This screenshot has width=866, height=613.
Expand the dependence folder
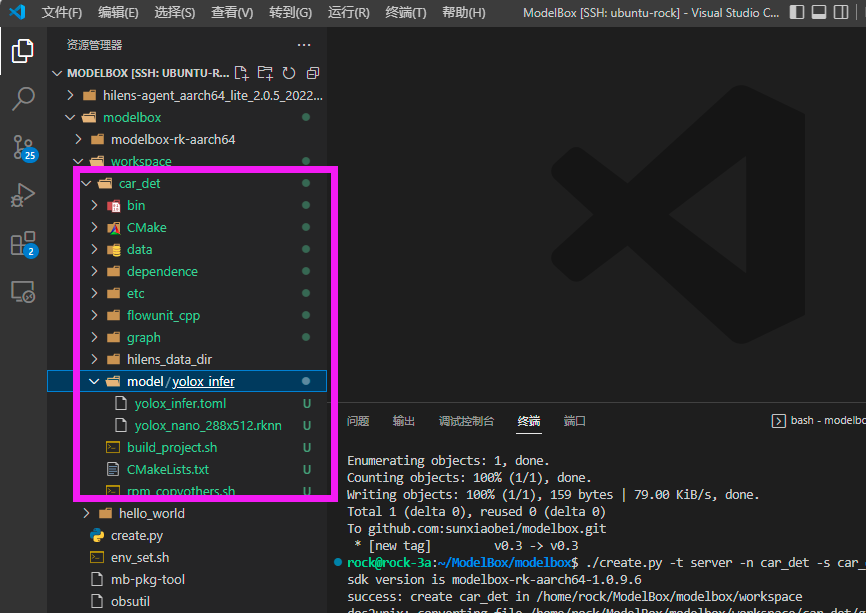point(94,271)
